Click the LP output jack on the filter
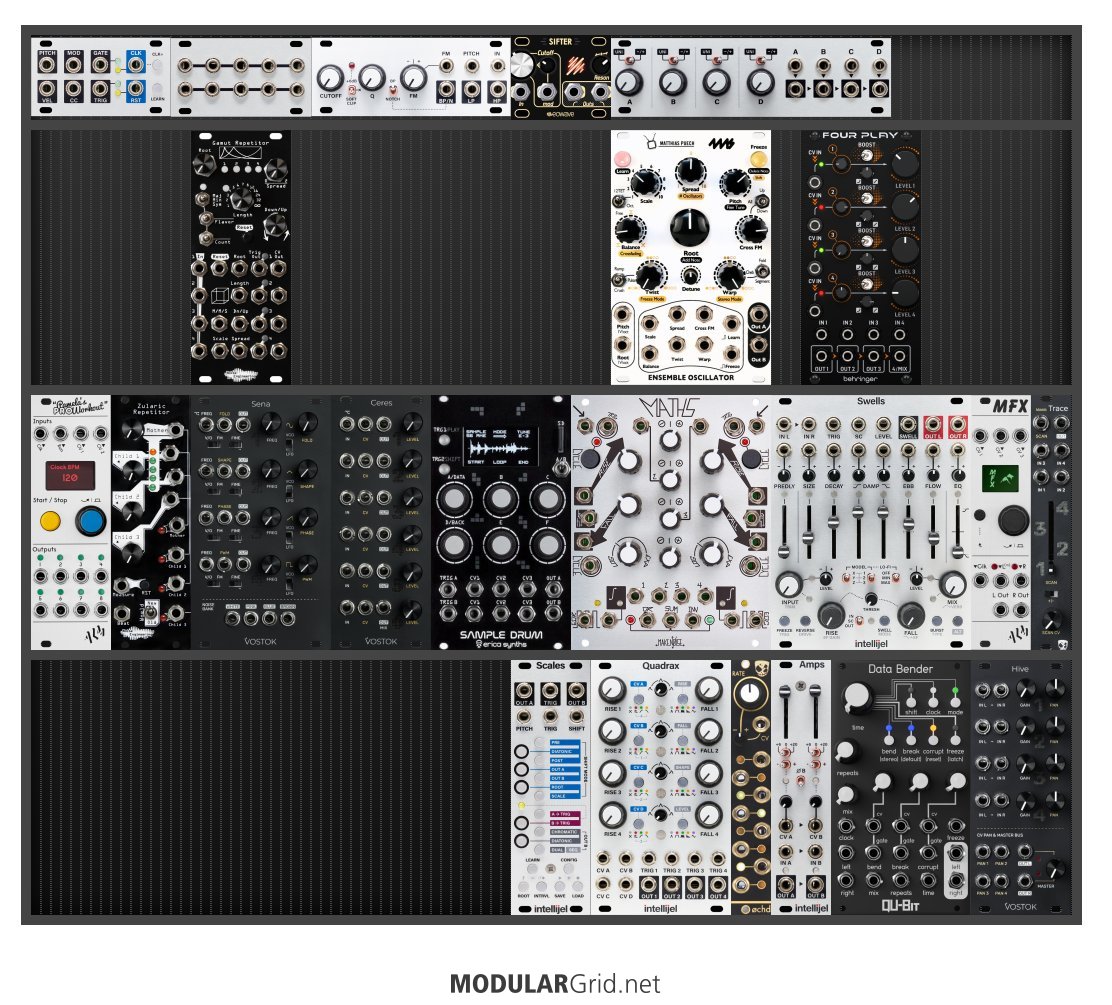Image resolution: width=1112 pixels, height=1005 pixels. point(472,89)
